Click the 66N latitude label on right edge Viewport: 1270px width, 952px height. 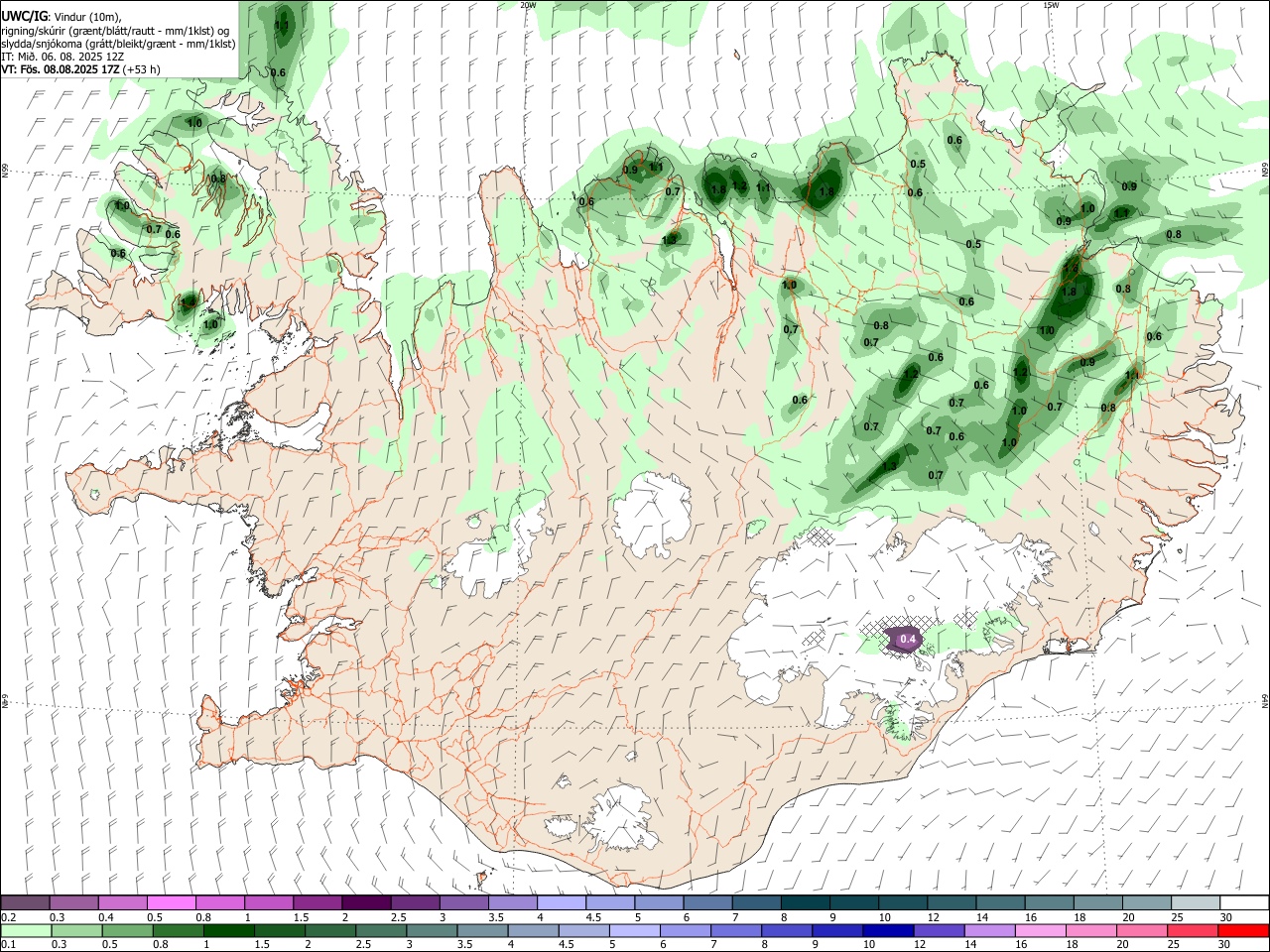click(1265, 170)
